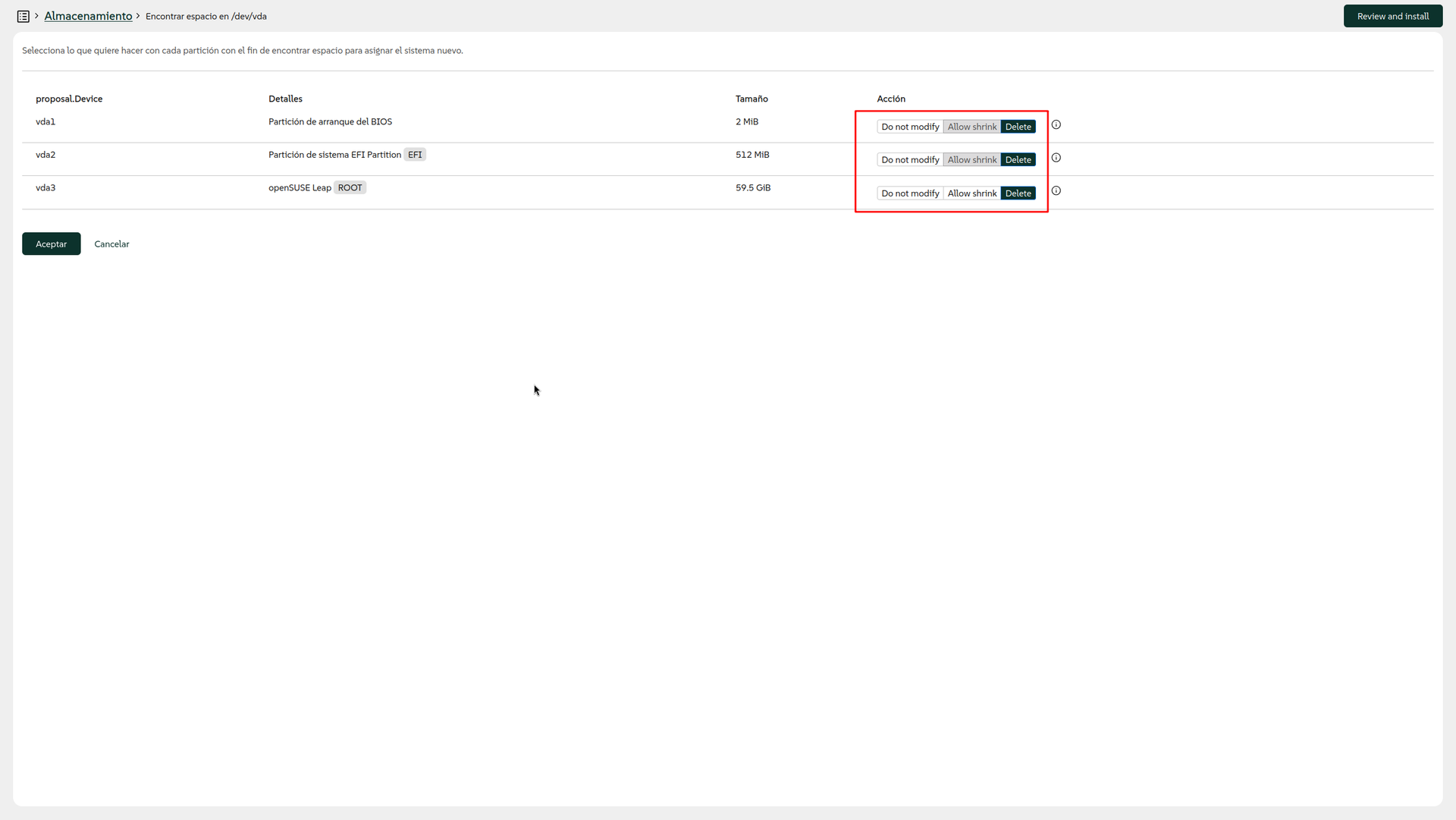Image resolution: width=1456 pixels, height=820 pixels.
Task: Select Do not modify for vda2
Action: point(909,160)
